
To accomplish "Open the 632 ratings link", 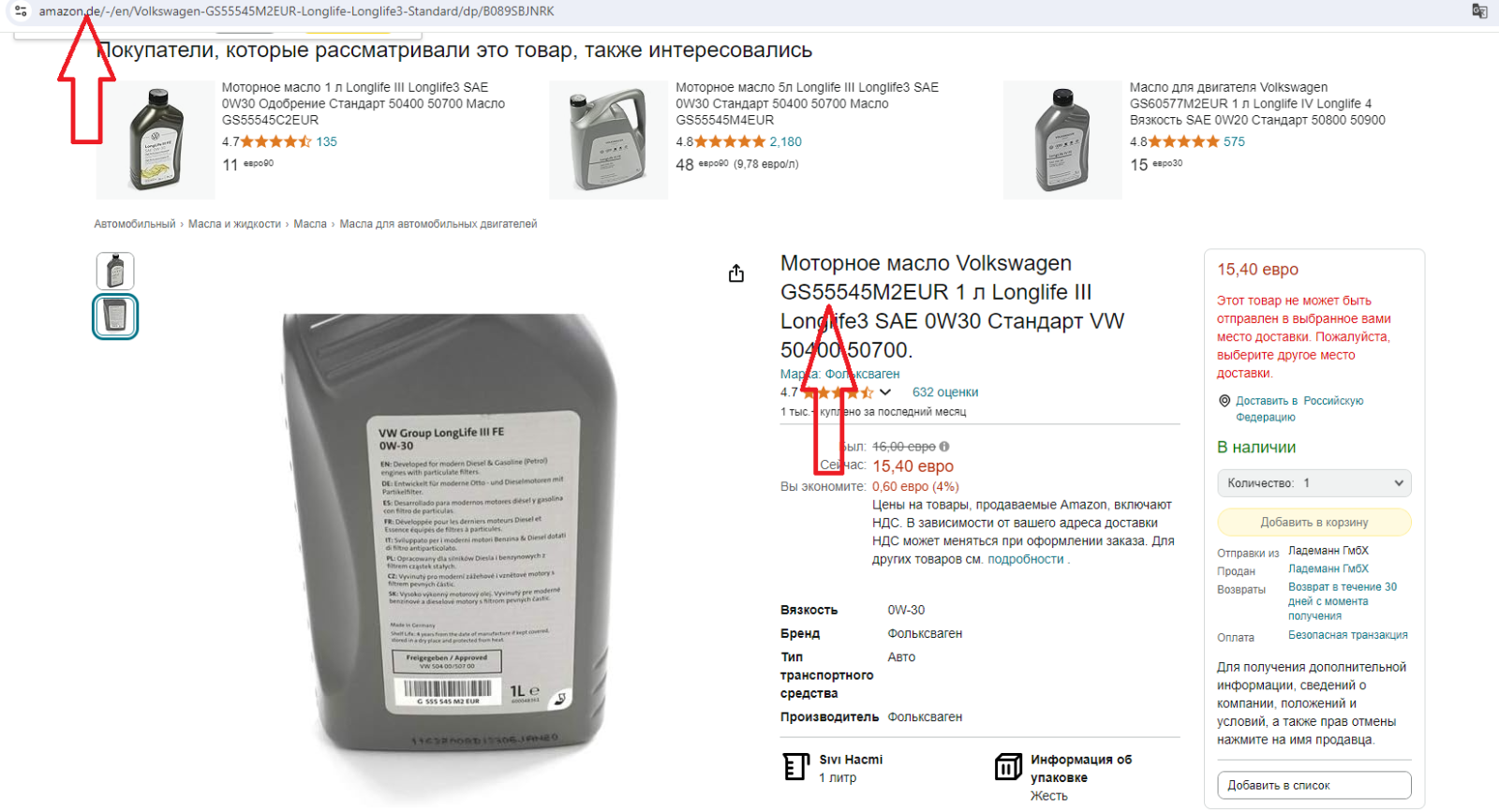I will click(945, 392).
